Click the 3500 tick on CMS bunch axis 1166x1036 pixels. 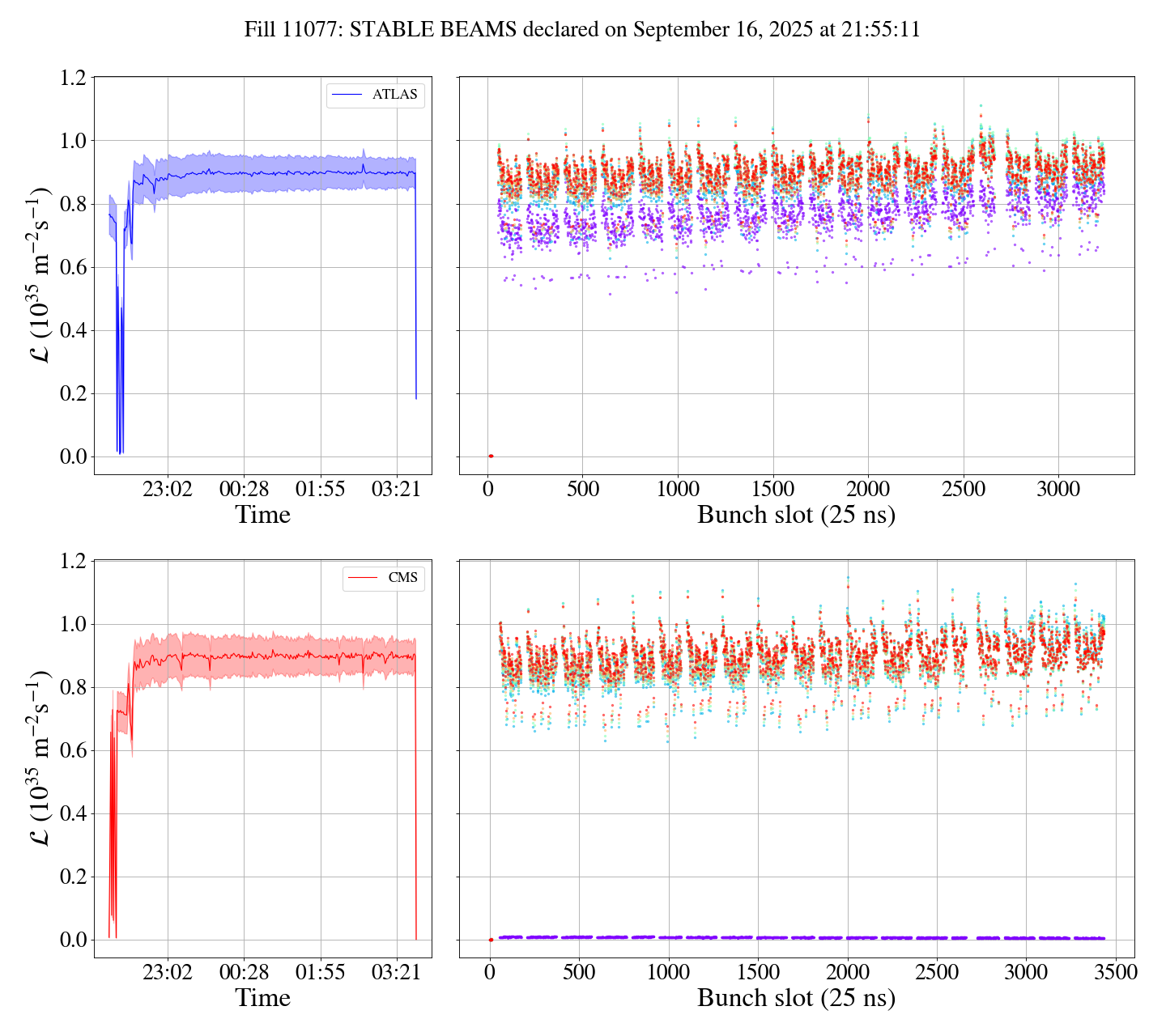[1113, 972]
